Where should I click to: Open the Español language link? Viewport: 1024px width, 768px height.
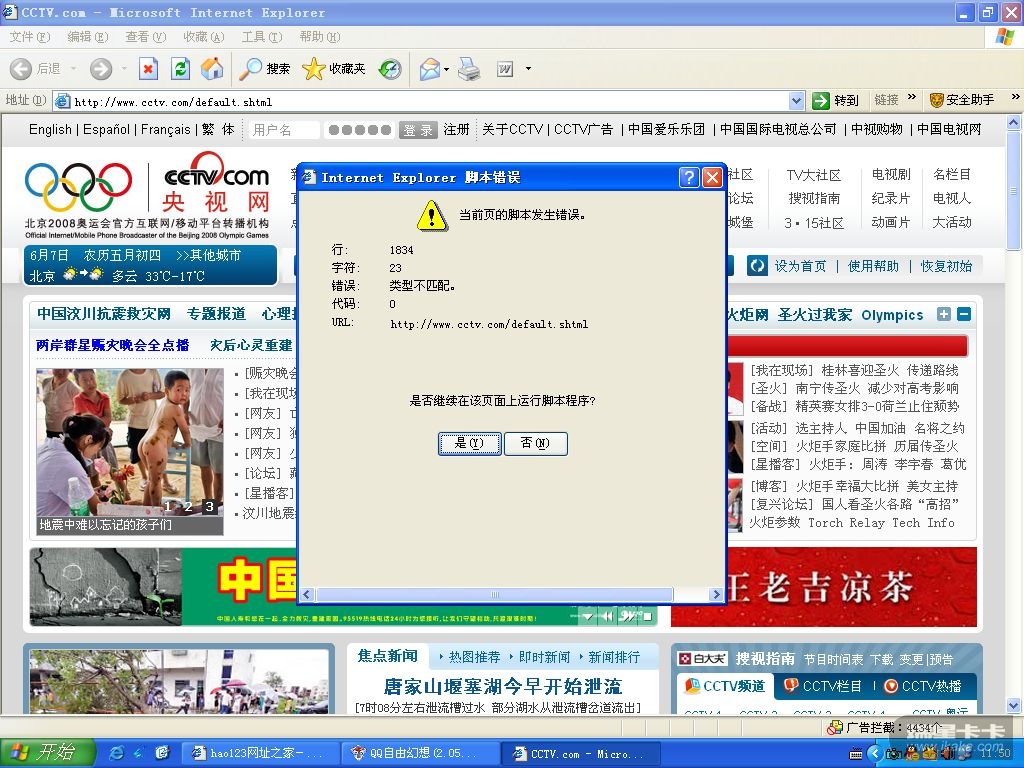pos(106,129)
